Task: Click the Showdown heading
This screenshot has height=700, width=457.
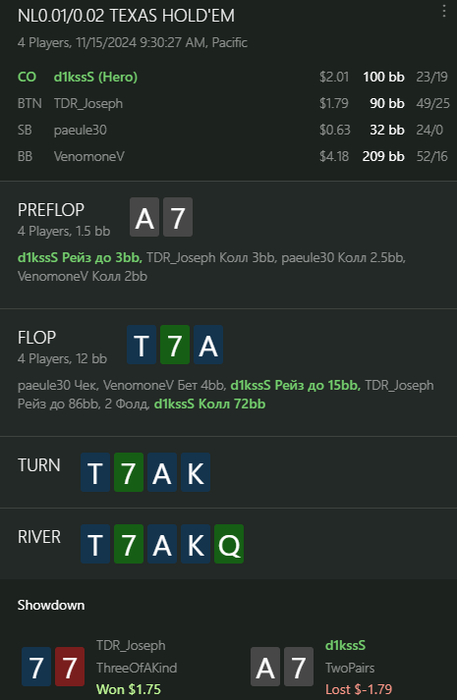Action: pyautogui.click(x=51, y=605)
